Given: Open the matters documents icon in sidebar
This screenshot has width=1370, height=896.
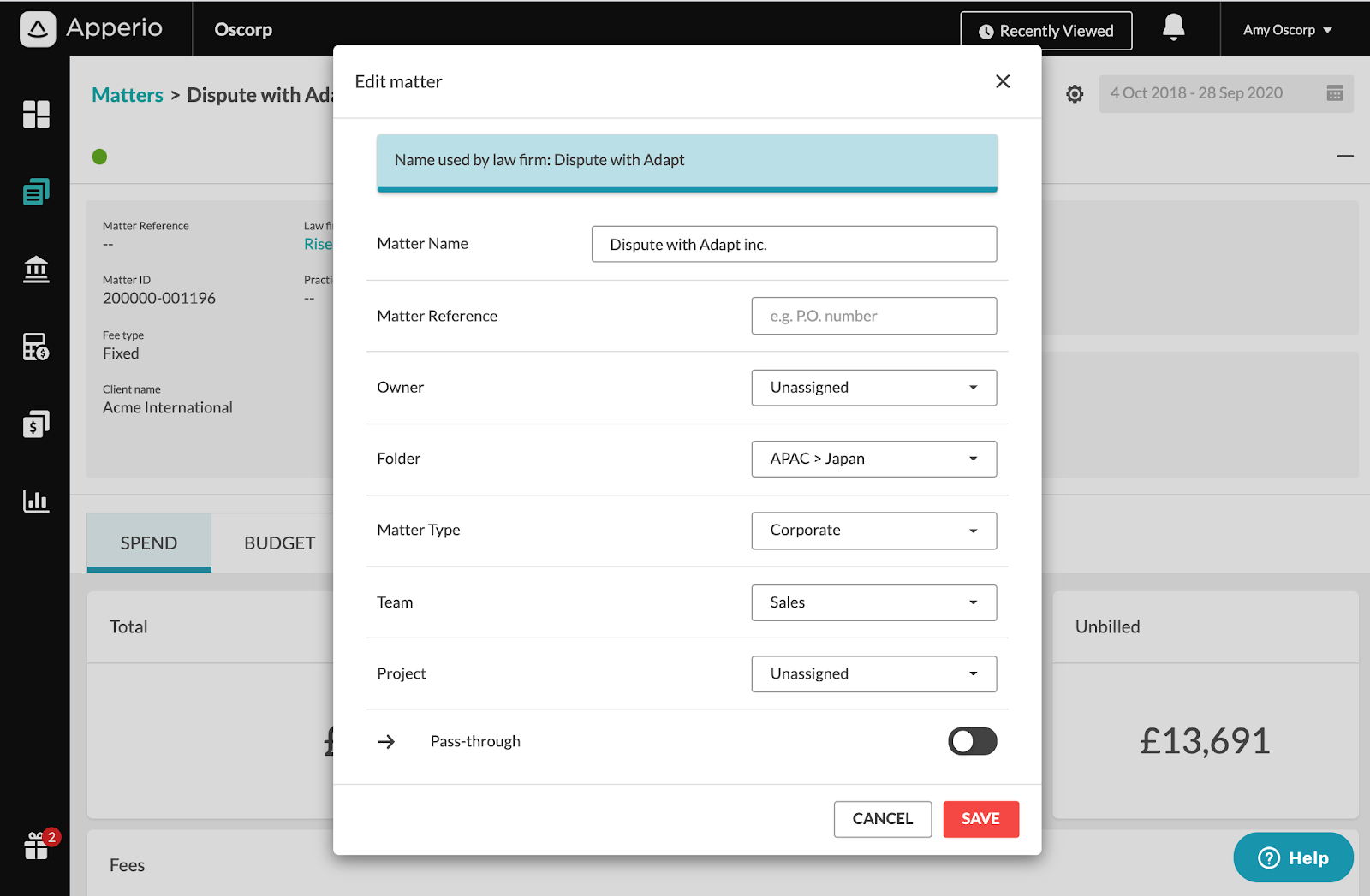Looking at the screenshot, I should click(x=36, y=192).
